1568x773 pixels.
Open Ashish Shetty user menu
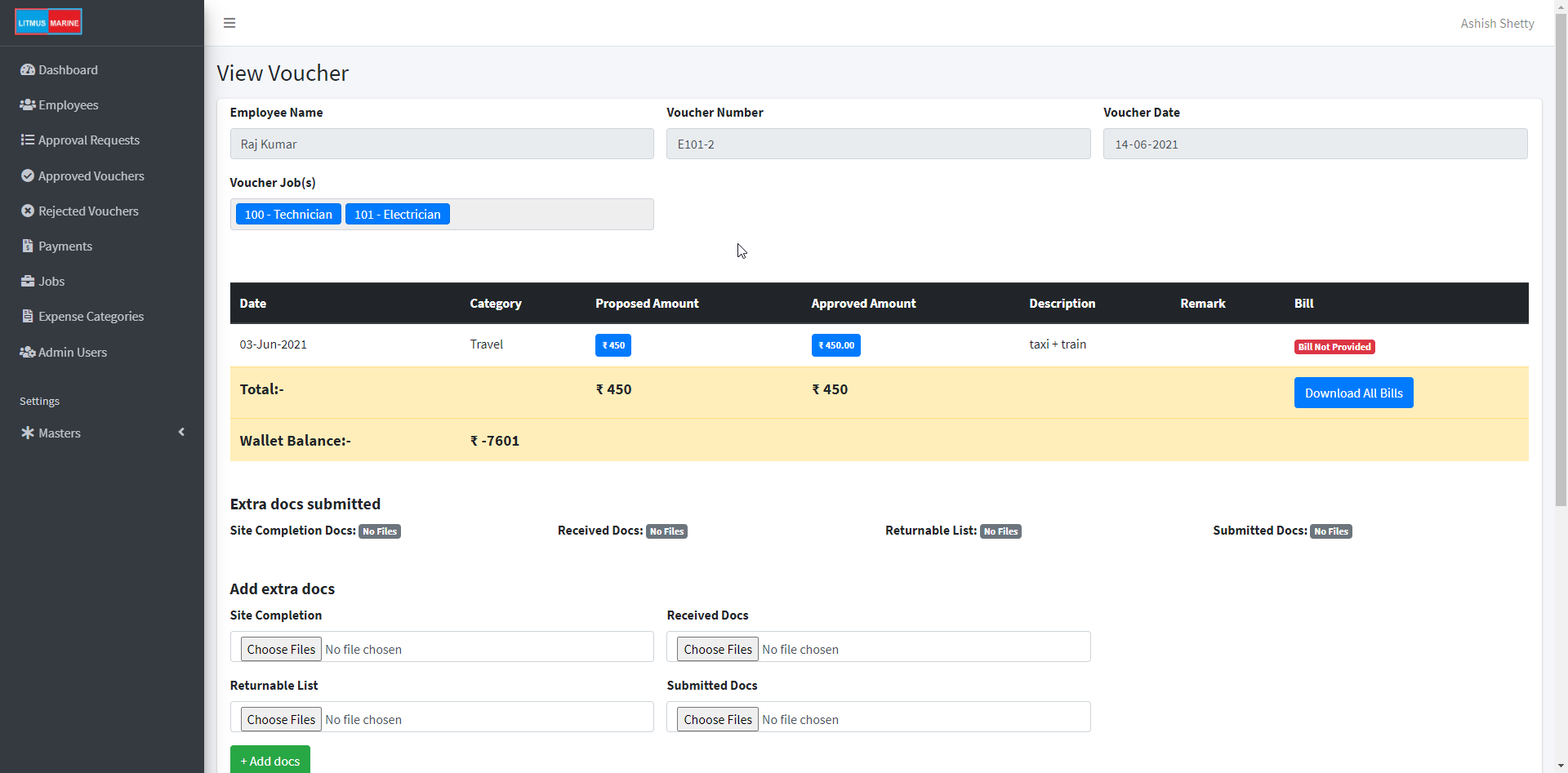[x=1497, y=24]
